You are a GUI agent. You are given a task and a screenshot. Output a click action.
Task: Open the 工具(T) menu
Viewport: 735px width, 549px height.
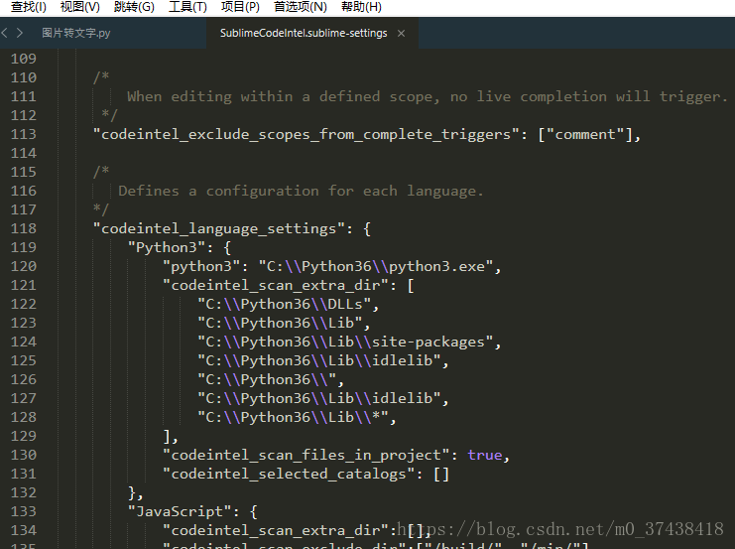click(x=188, y=7)
